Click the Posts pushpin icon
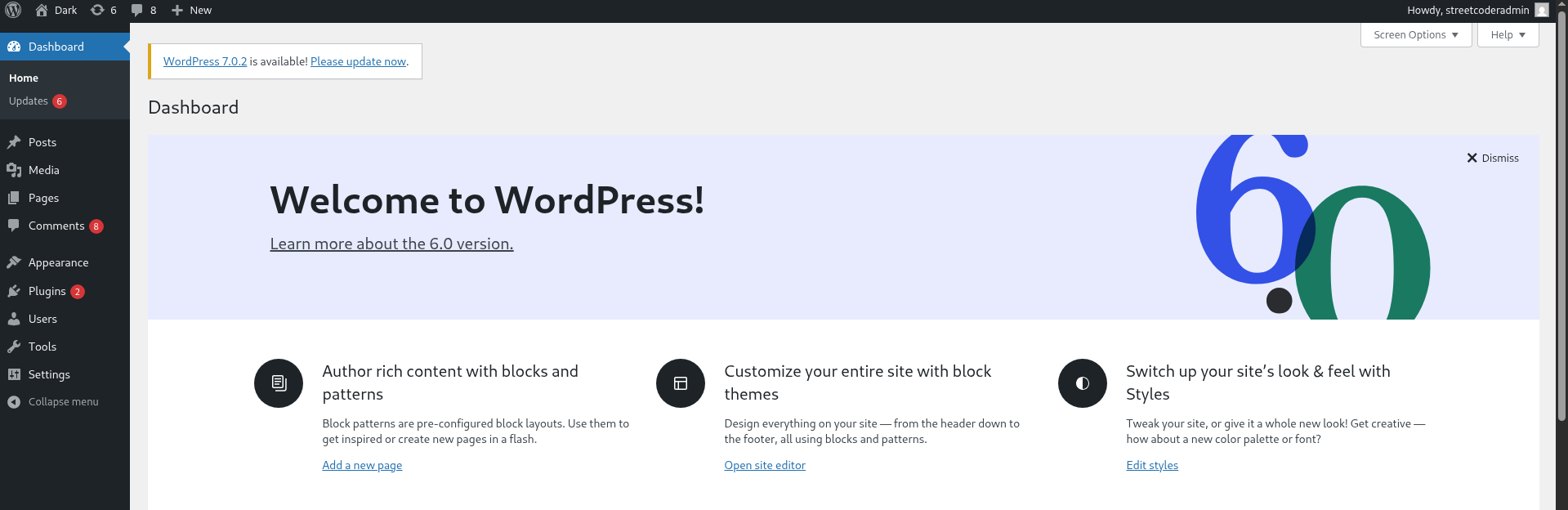1568x510 pixels. point(14,142)
